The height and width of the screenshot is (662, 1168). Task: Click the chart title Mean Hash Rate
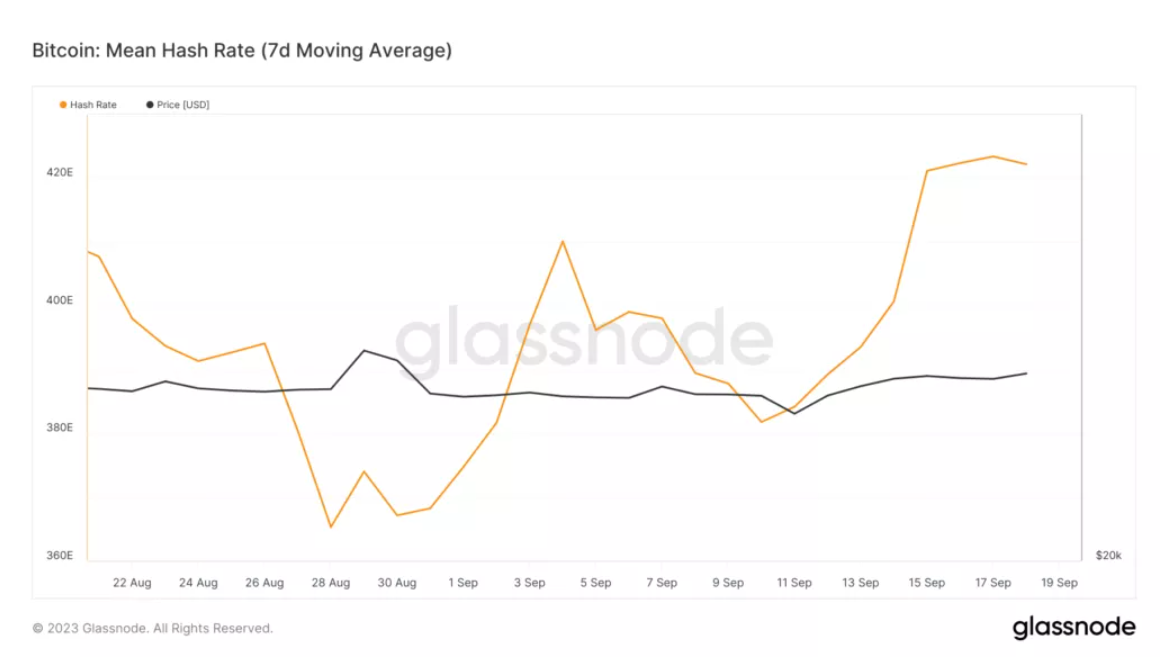point(242,50)
